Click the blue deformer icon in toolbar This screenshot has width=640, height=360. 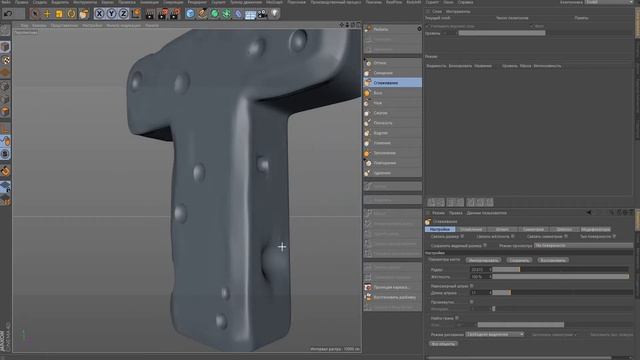(238, 14)
